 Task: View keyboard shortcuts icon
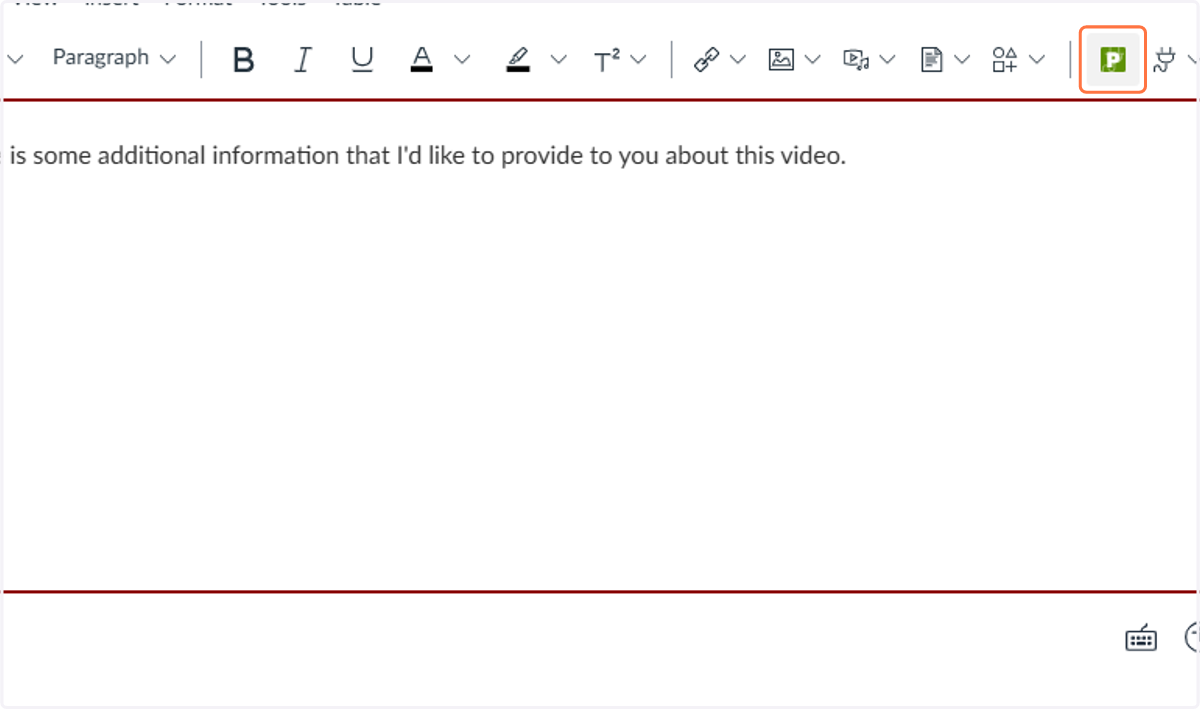click(1141, 638)
